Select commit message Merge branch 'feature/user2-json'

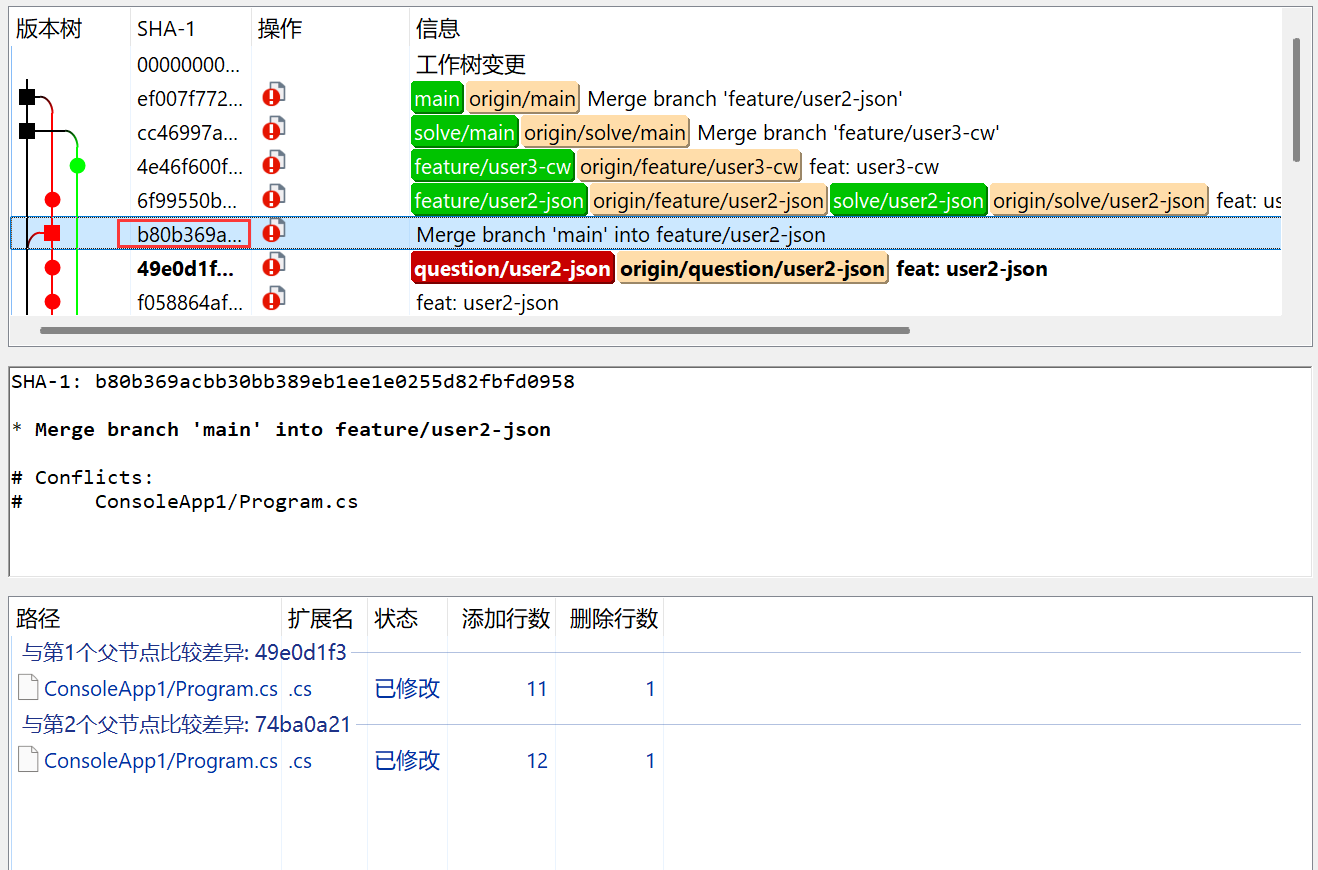point(745,98)
